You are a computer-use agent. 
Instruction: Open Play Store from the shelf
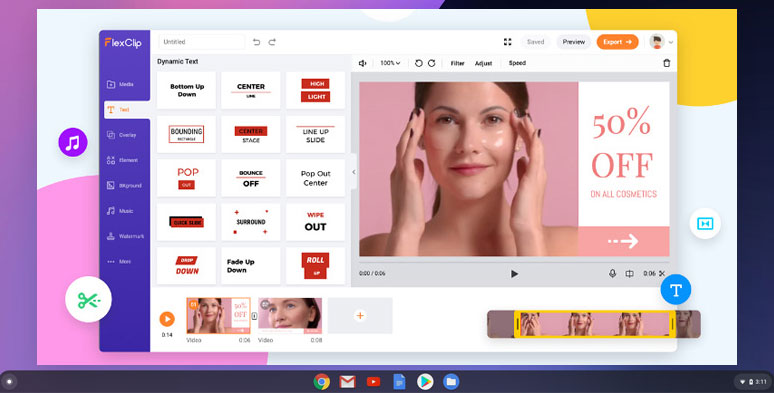click(x=425, y=382)
